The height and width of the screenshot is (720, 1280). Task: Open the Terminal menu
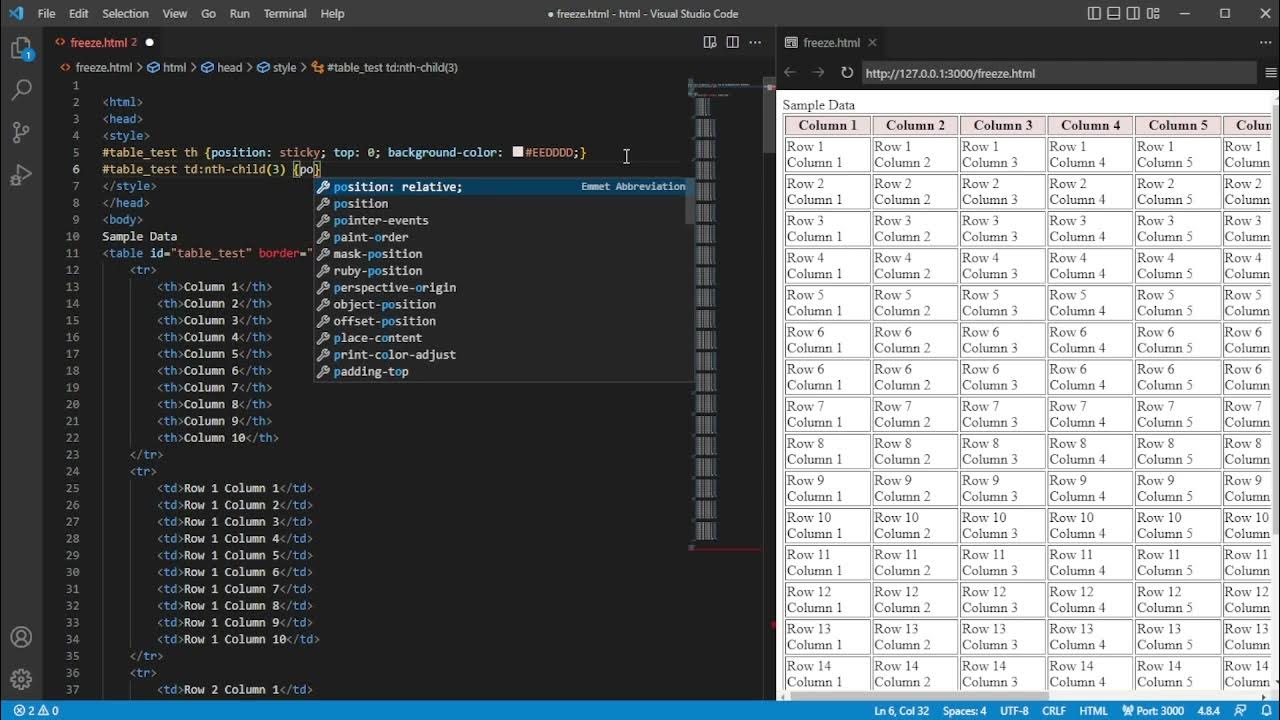tap(285, 13)
